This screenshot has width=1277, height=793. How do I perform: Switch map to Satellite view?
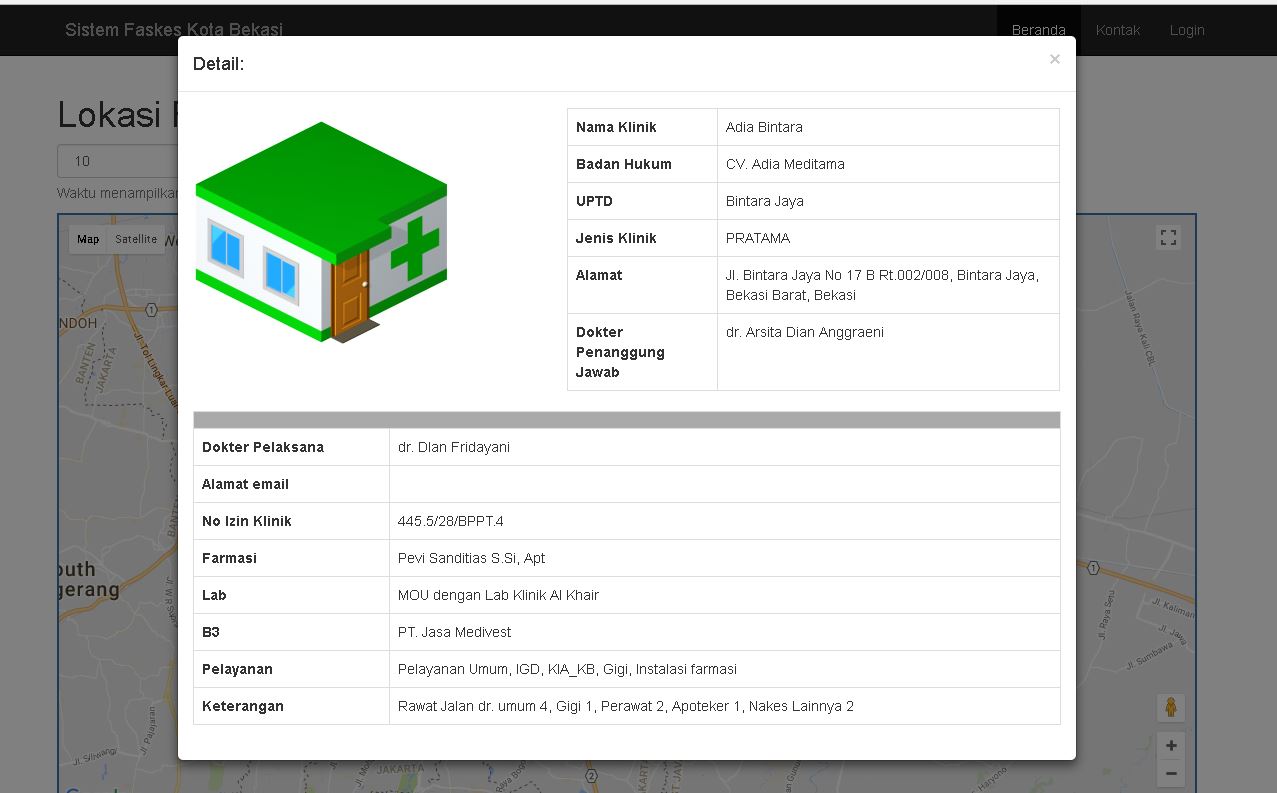click(136, 239)
